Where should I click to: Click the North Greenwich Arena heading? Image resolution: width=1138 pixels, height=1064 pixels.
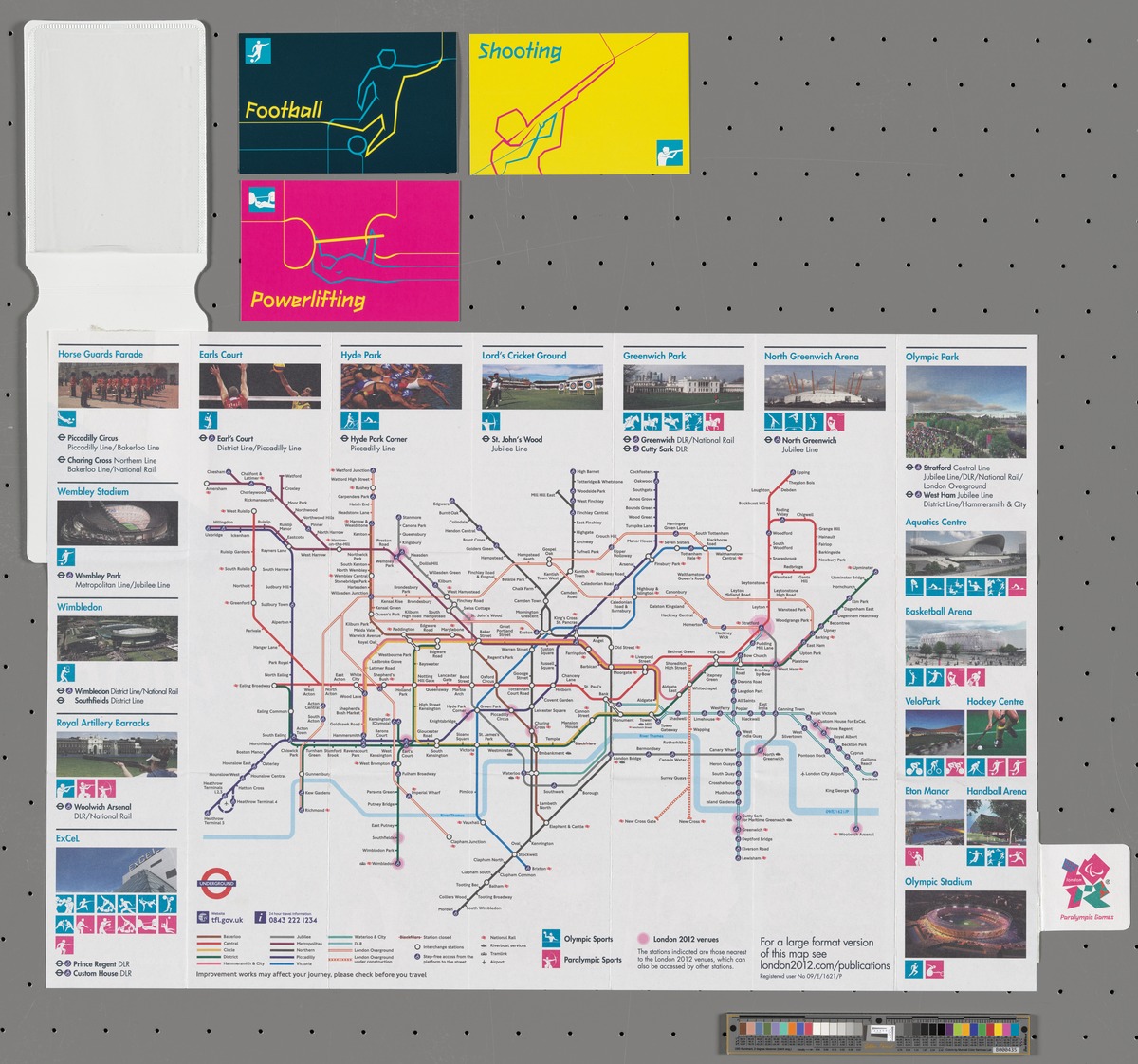coord(812,357)
